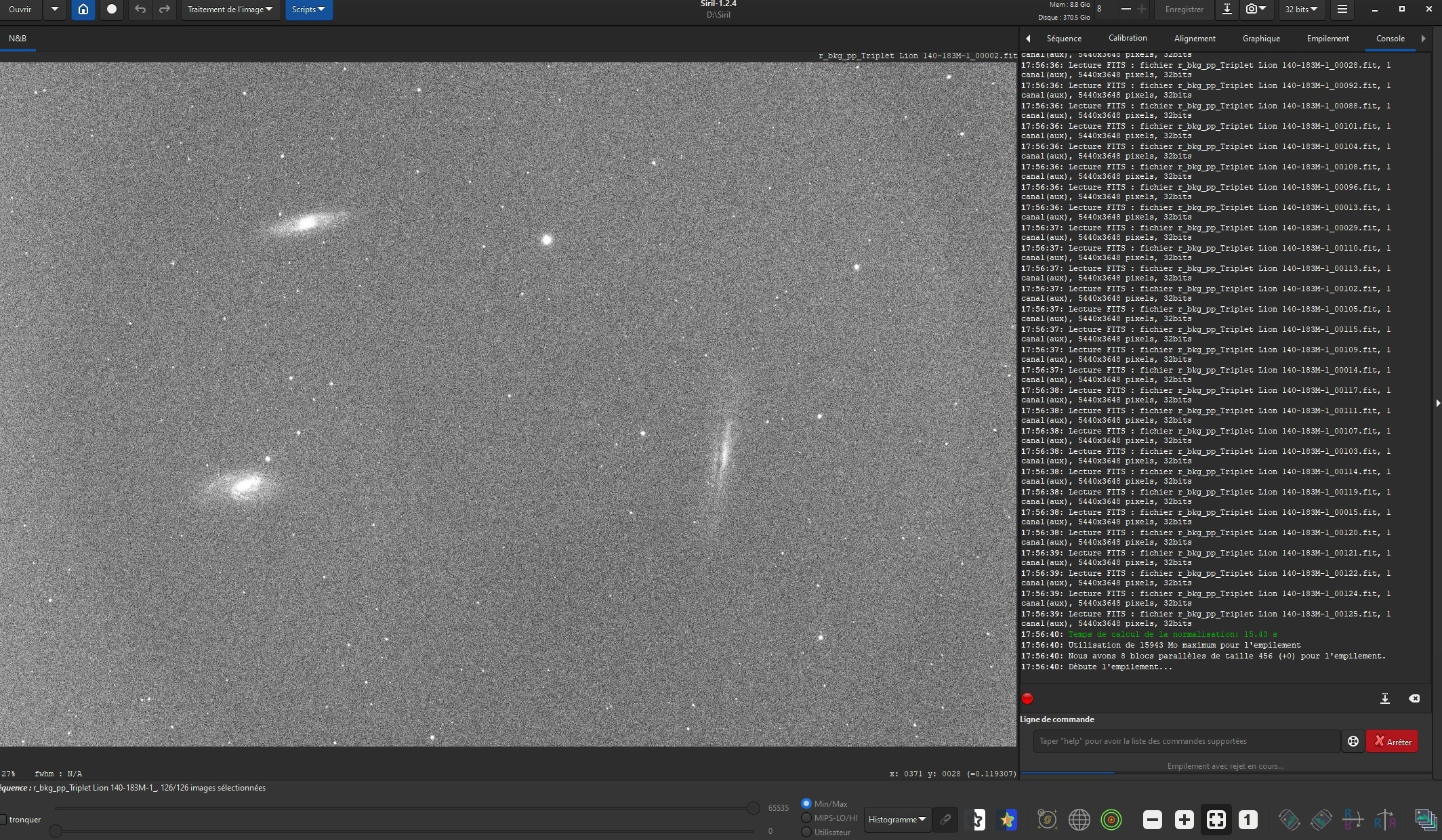Toggle the negative view icon

point(976,820)
